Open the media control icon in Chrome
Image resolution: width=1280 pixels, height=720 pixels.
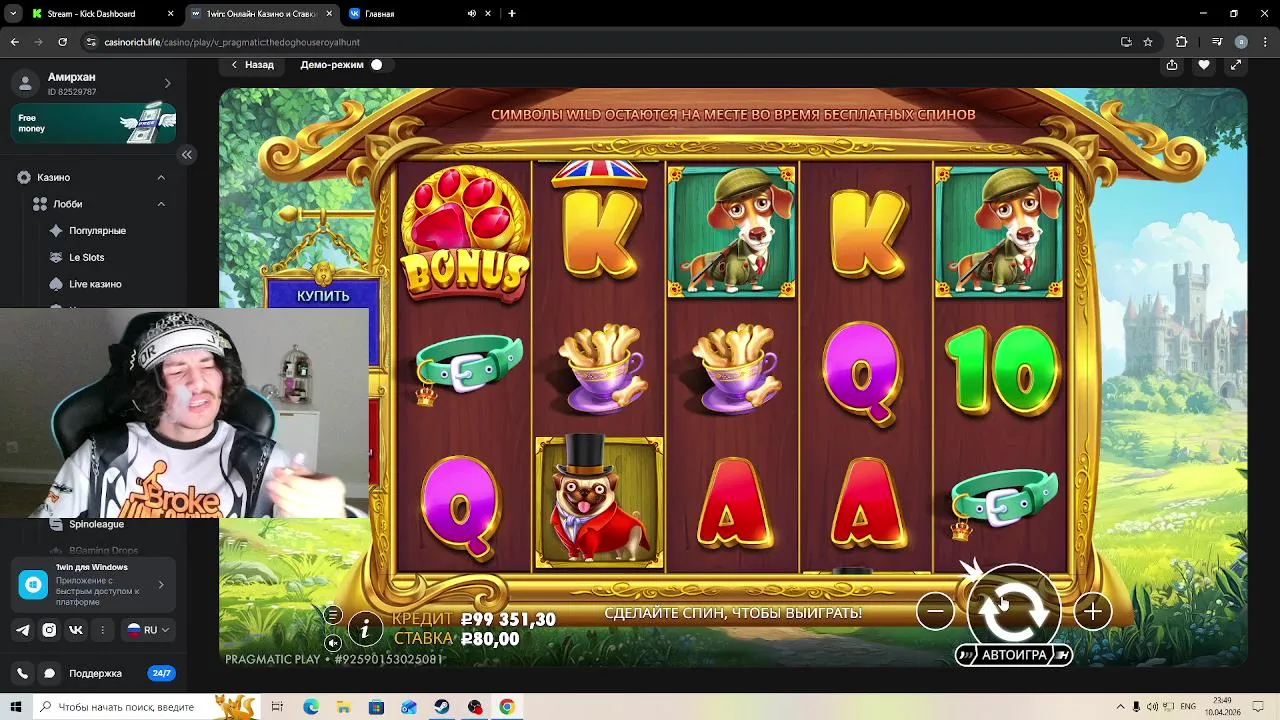pos(1217,42)
